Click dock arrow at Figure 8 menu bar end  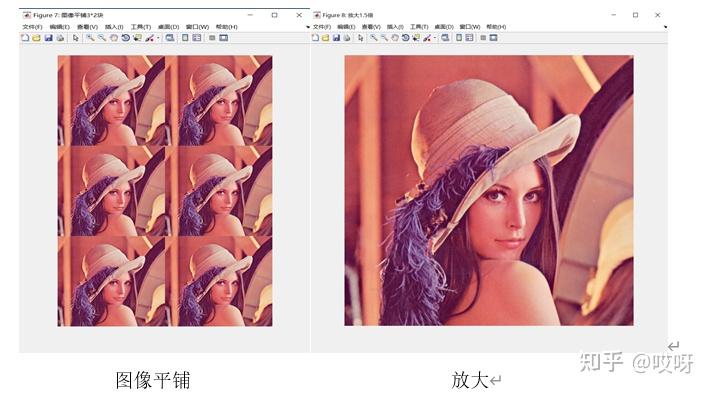tap(665, 27)
